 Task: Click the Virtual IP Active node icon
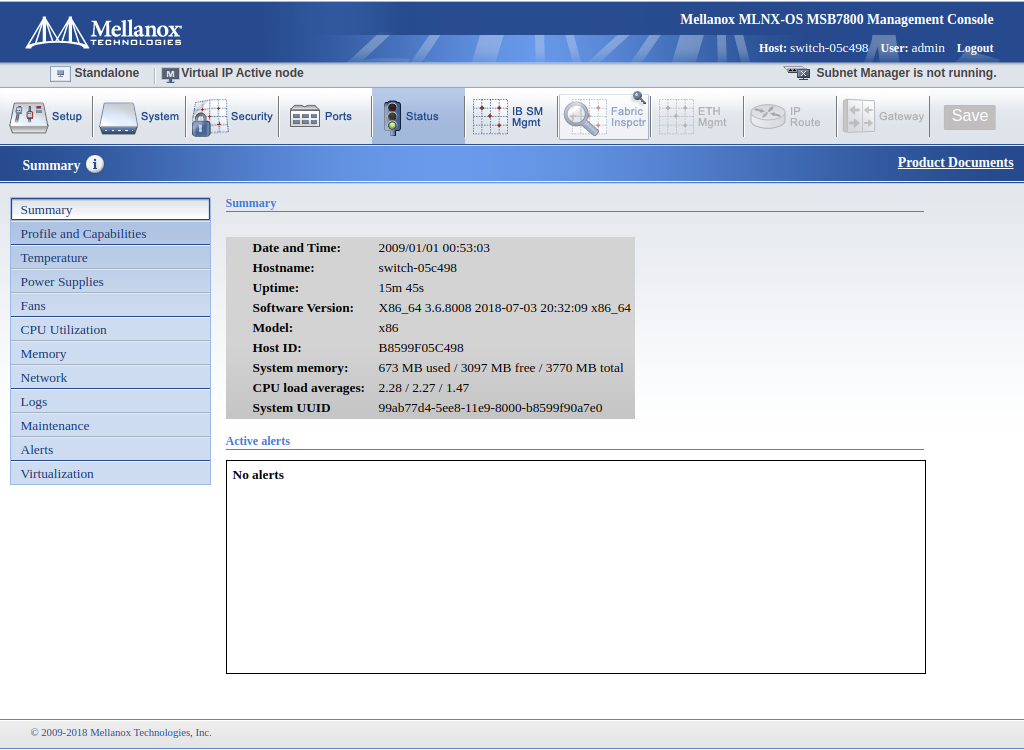tap(170, 74)
